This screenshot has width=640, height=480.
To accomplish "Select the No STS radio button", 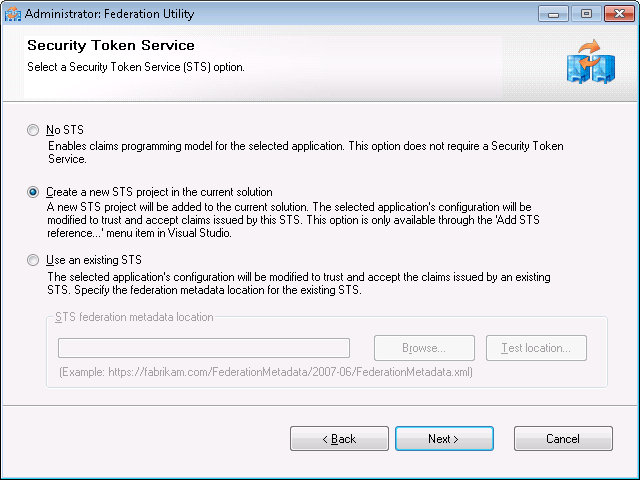I will click(x=34, y=130).
